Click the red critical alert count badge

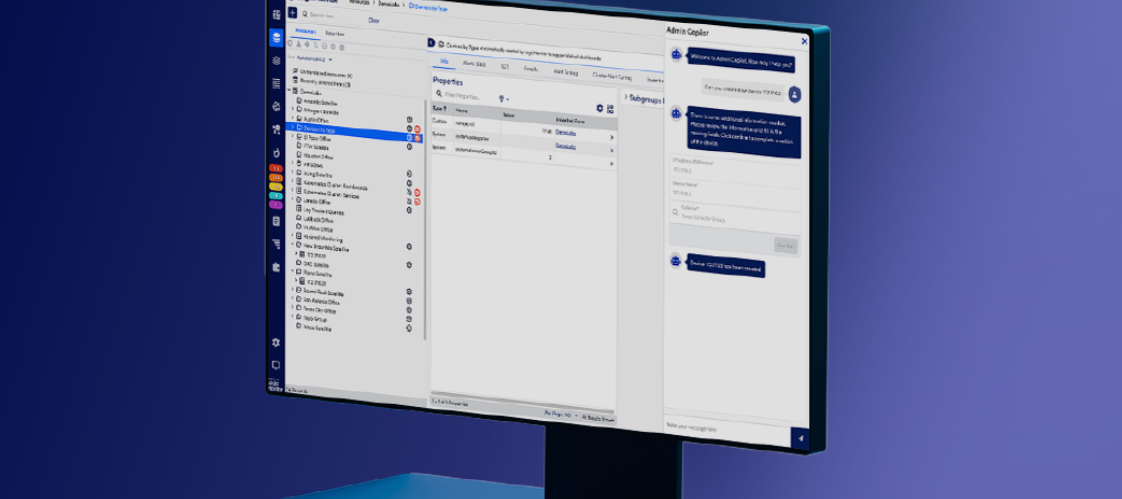[275, 168]
